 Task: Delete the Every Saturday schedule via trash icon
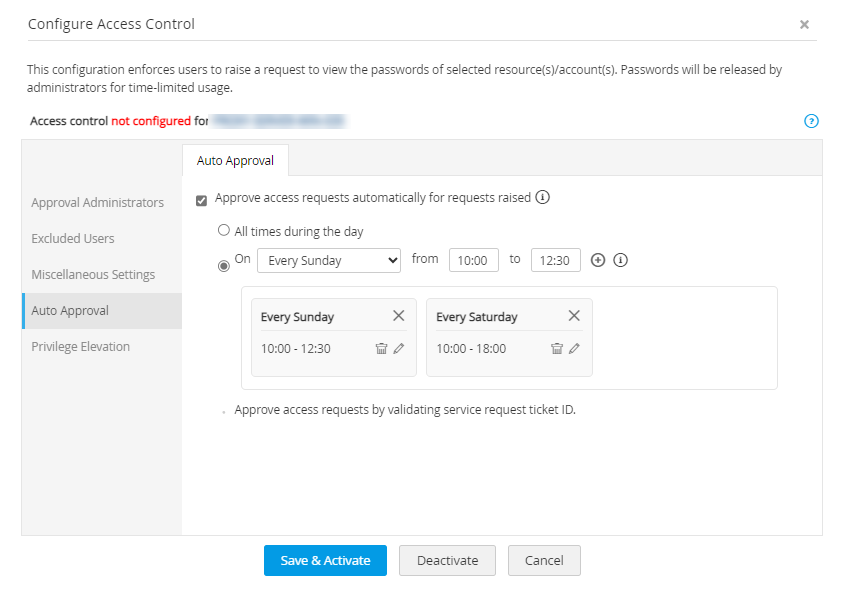tap(557, 349)
